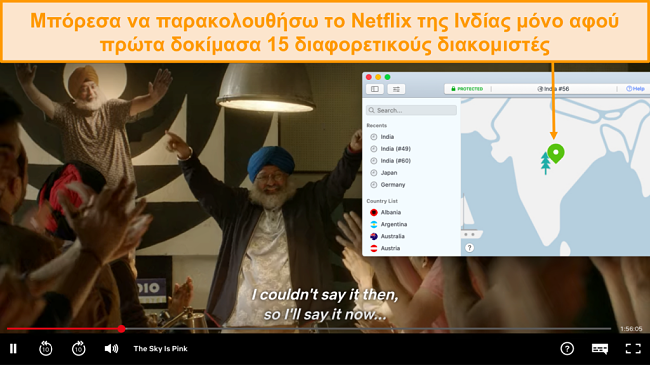This screenshot has width=650, height=365.
Task: Seek along the video progress bar
Action: [309, 329]
